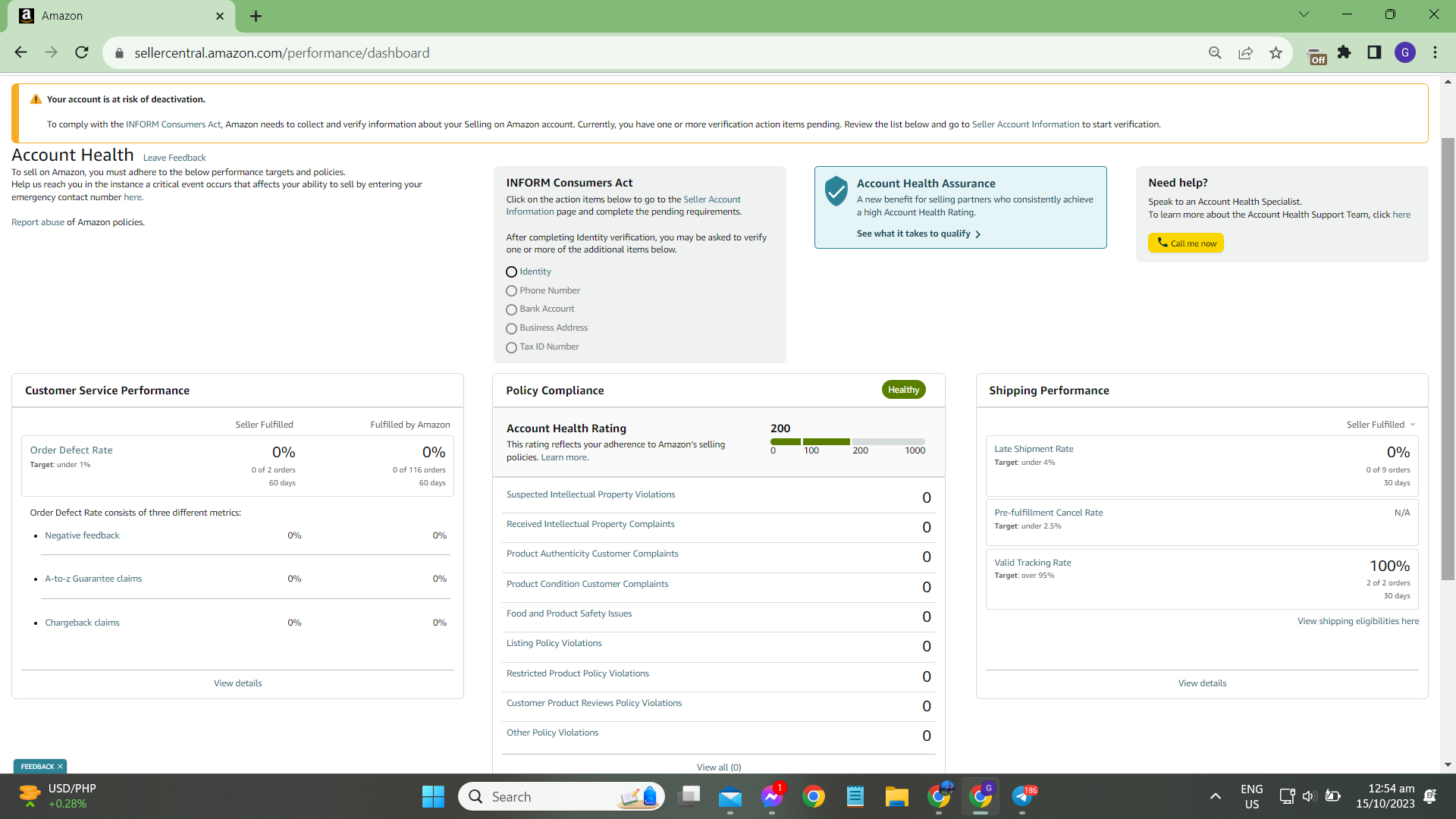This screenshot has width=1456, height=819.
Task: Click the extension icon labeled Off
Action: [1317, 56]
